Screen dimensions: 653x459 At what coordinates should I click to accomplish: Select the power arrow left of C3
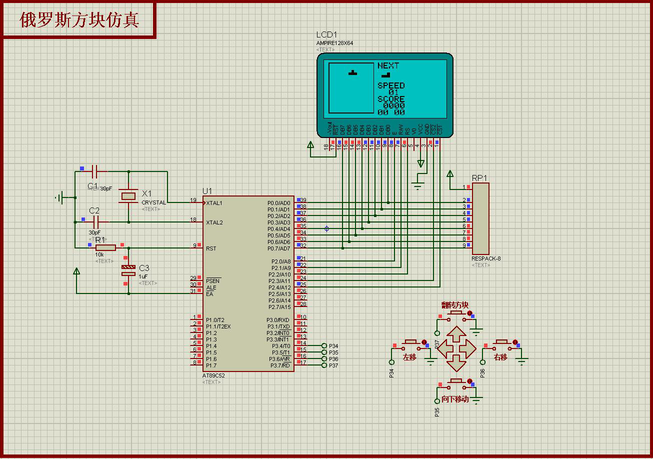[x=77, y=272]
